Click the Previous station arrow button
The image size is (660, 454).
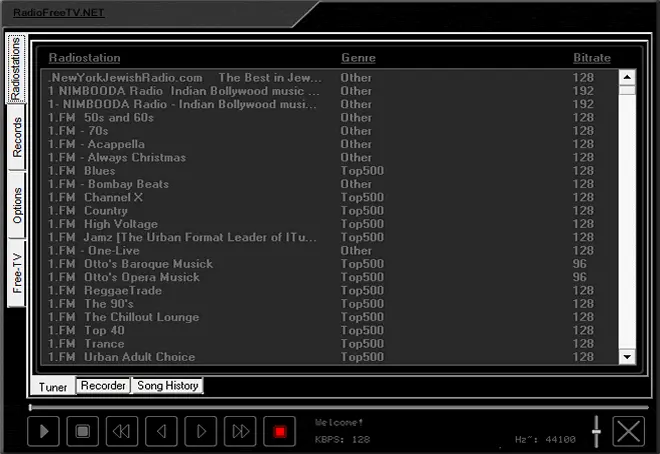pos(161,431)
